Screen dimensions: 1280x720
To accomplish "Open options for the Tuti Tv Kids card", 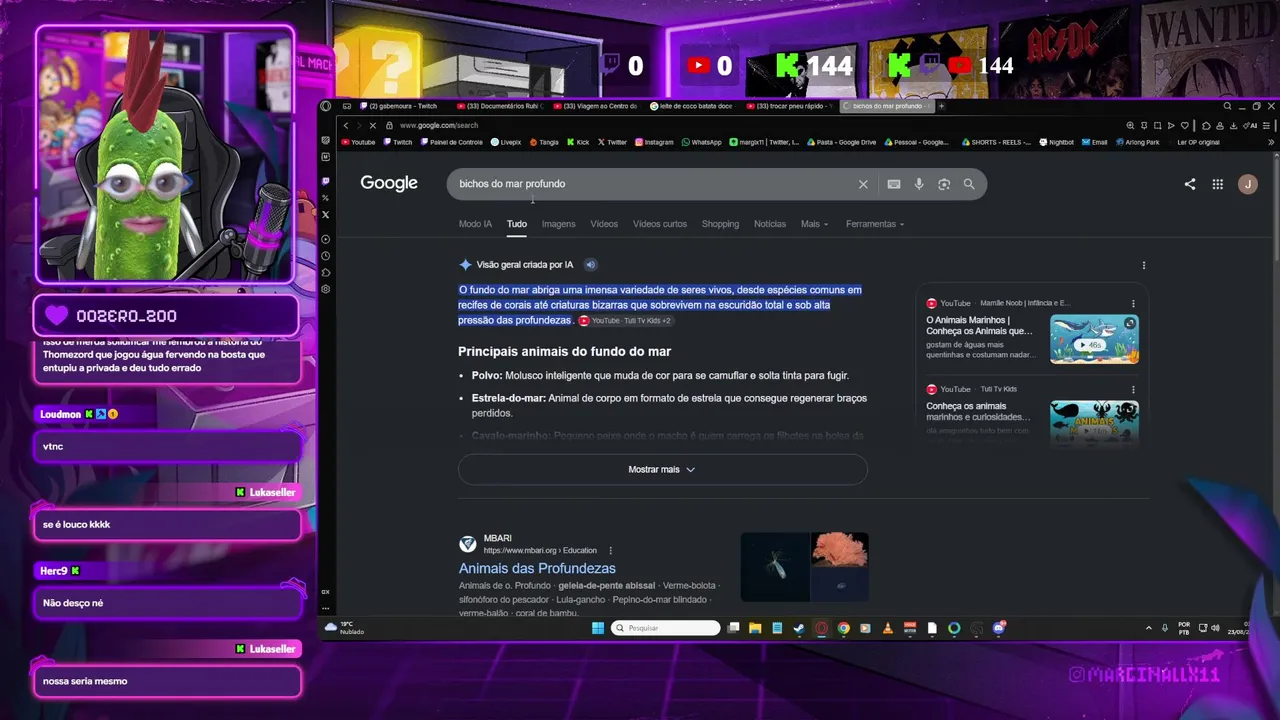I will point(1133,389).
